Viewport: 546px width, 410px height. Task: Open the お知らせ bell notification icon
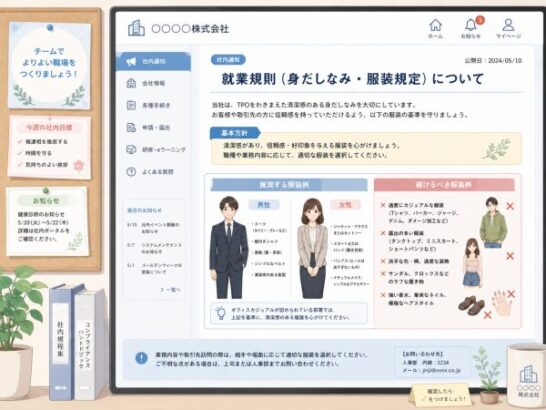470,25
